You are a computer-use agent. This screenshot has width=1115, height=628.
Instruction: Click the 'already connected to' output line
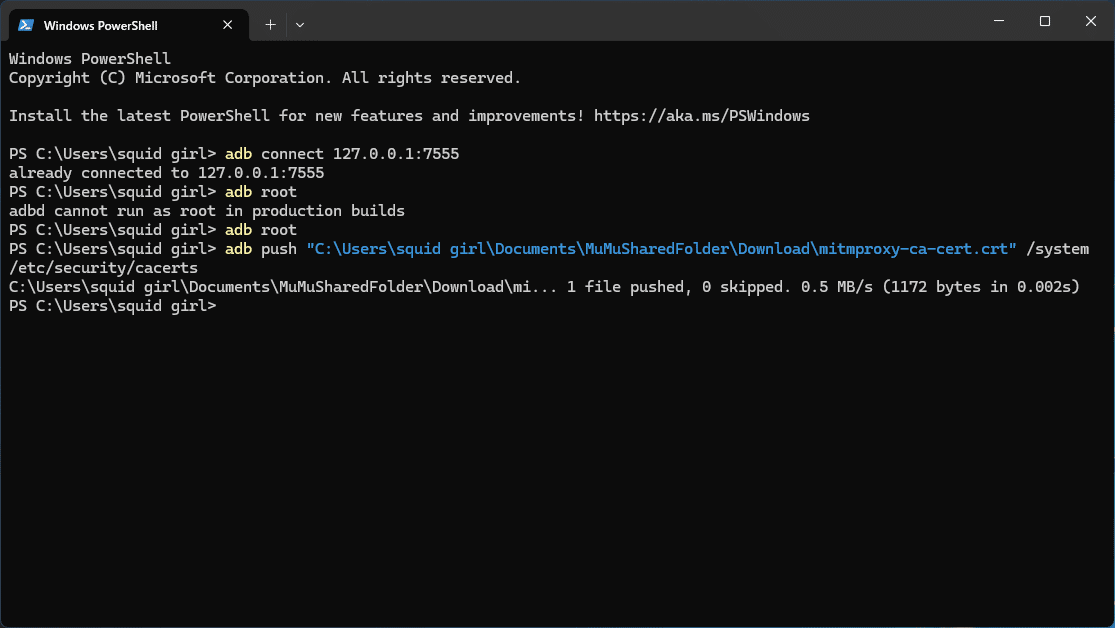click(166, 173)
